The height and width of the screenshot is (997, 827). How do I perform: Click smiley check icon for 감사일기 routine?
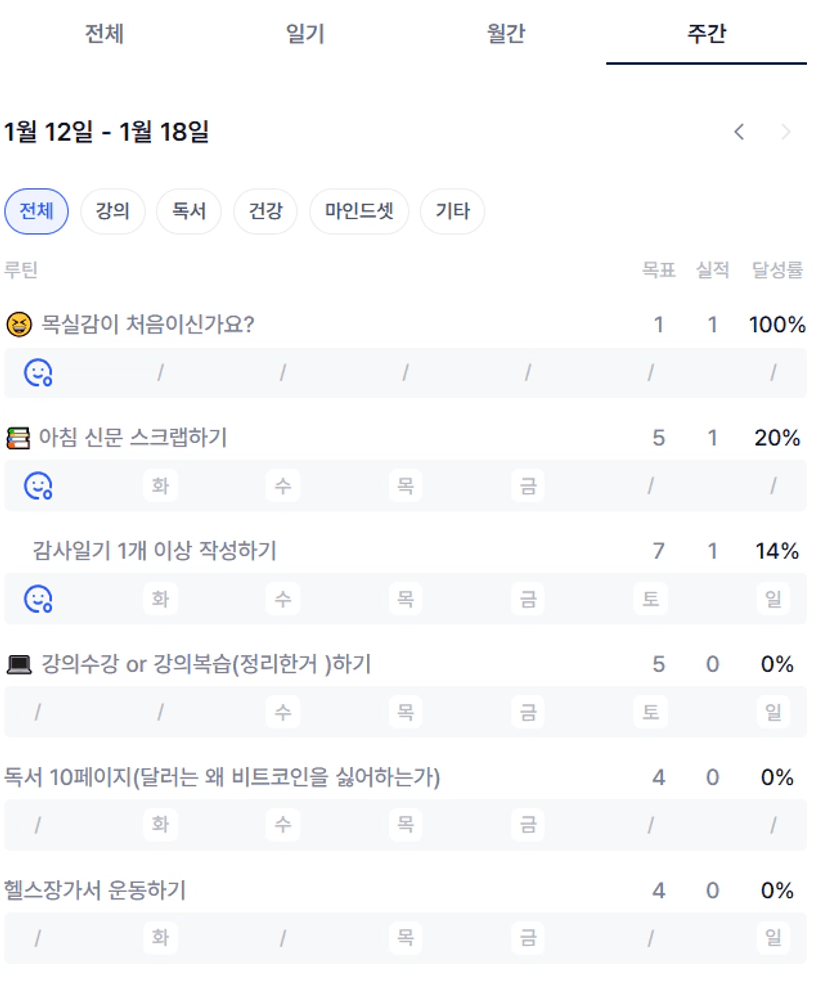pos(38,599)
